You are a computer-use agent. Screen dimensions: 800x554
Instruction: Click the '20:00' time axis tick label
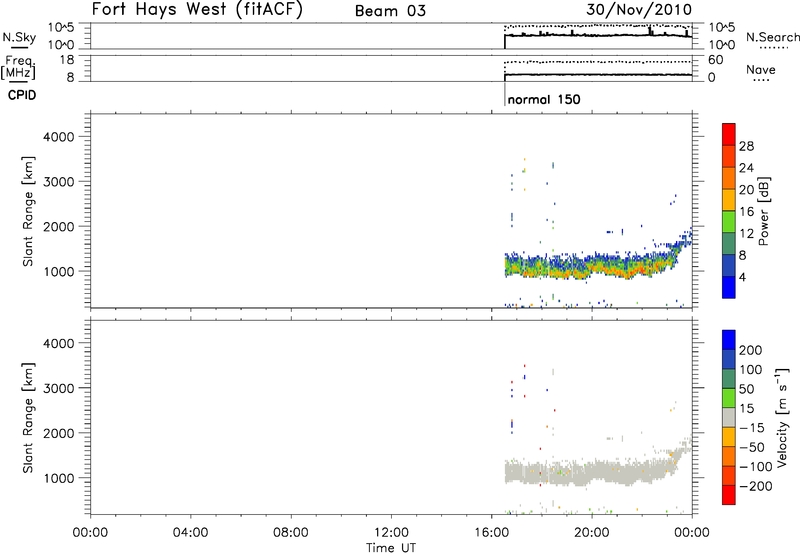point(592,533)
